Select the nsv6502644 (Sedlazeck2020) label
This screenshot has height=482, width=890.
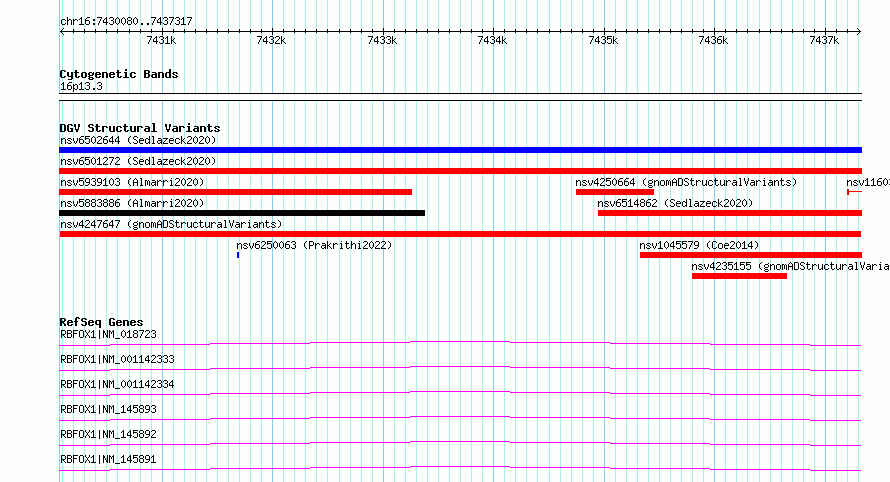[138, 140]
